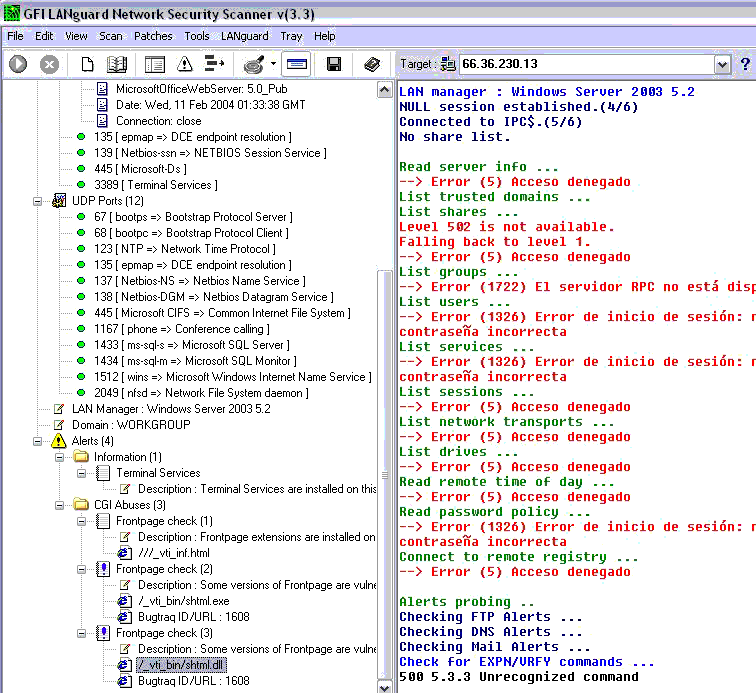Open the File menu

point(15,36)
